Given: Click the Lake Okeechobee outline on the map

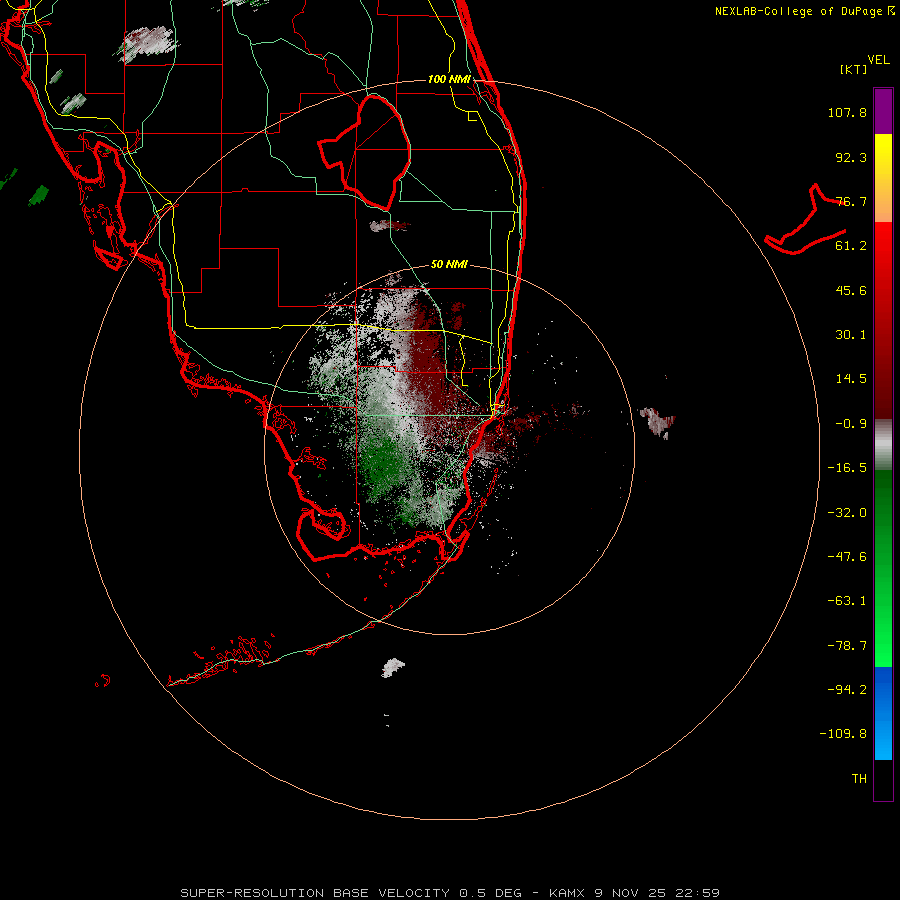Looking at the screenshot, I should (364, 153).
